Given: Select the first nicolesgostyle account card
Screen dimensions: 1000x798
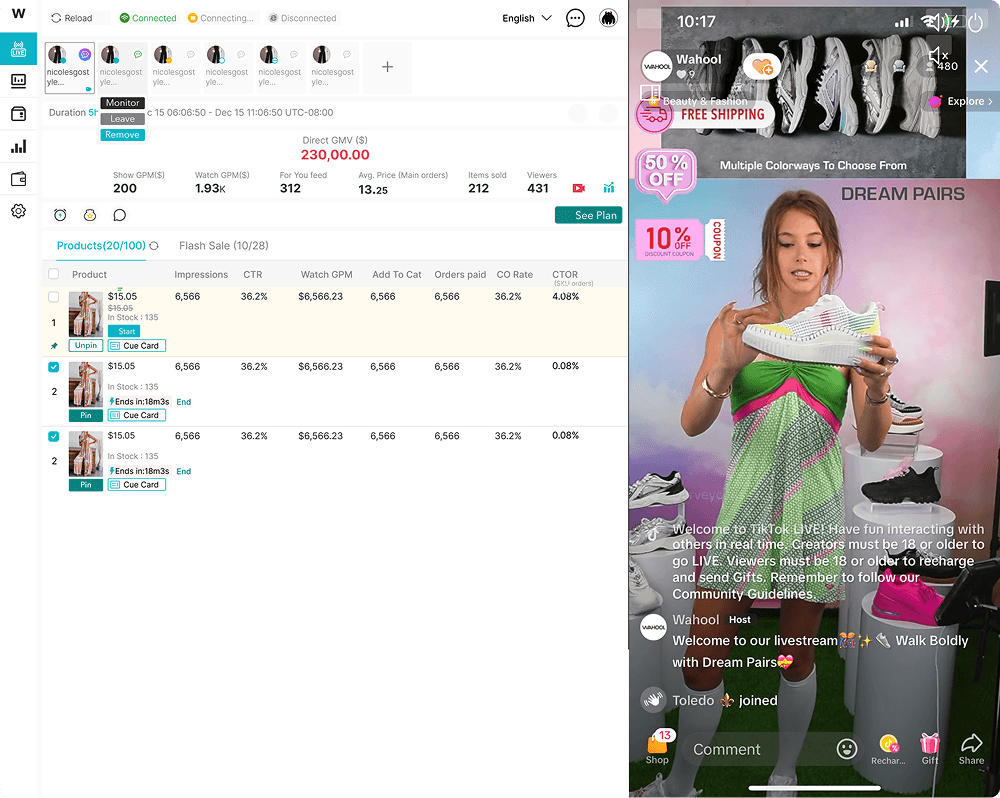Looking at the screenshot, I should coord(70,68).
